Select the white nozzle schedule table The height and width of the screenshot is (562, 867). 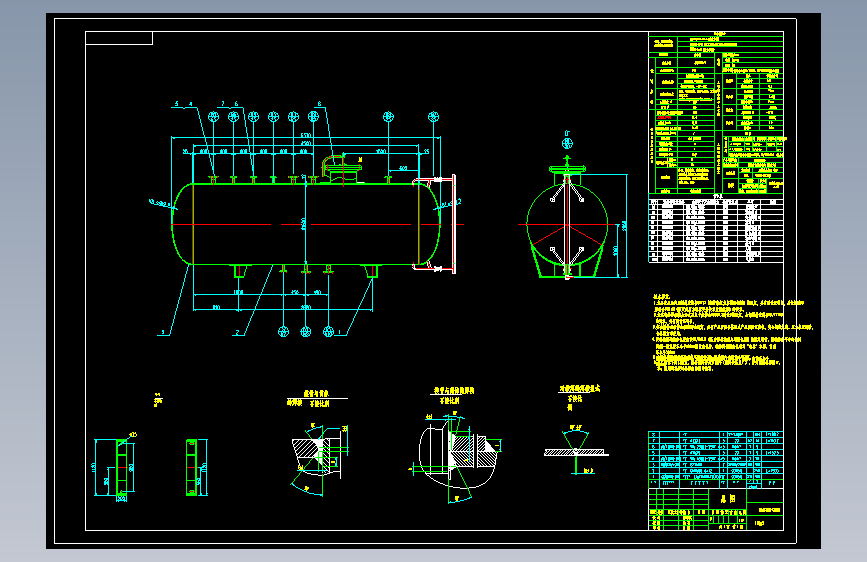point(716,229)
